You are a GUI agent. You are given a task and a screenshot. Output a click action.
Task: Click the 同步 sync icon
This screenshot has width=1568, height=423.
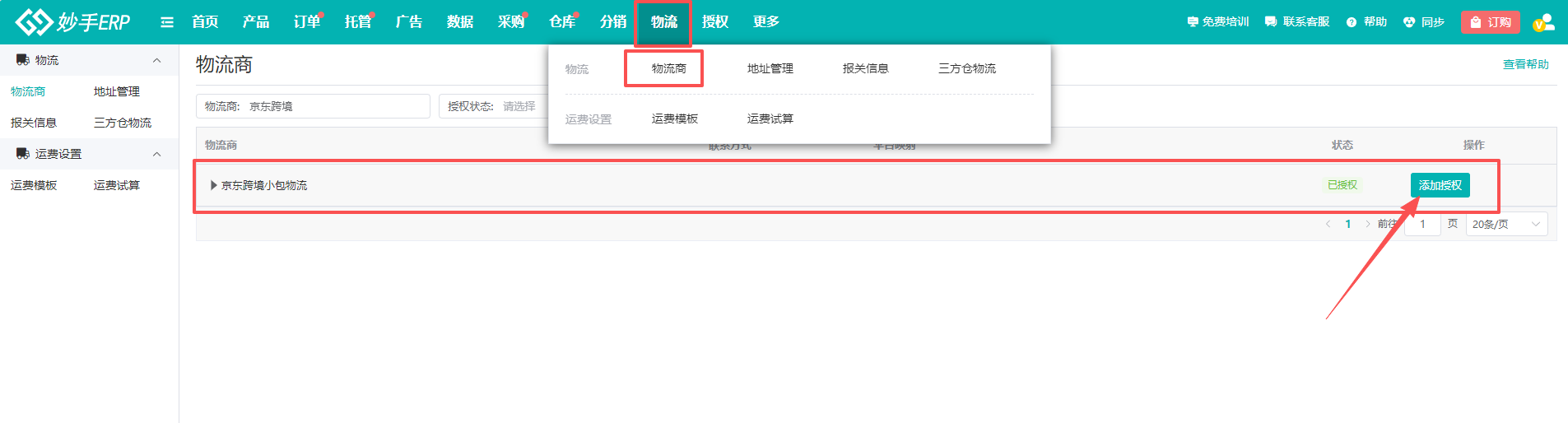(1409, 22)
